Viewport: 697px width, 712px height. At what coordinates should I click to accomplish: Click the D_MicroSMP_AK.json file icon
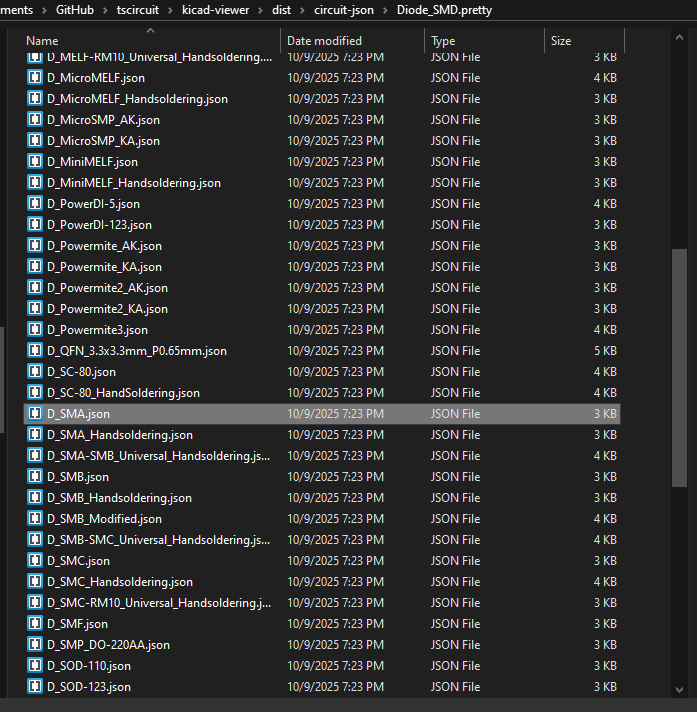35,120
